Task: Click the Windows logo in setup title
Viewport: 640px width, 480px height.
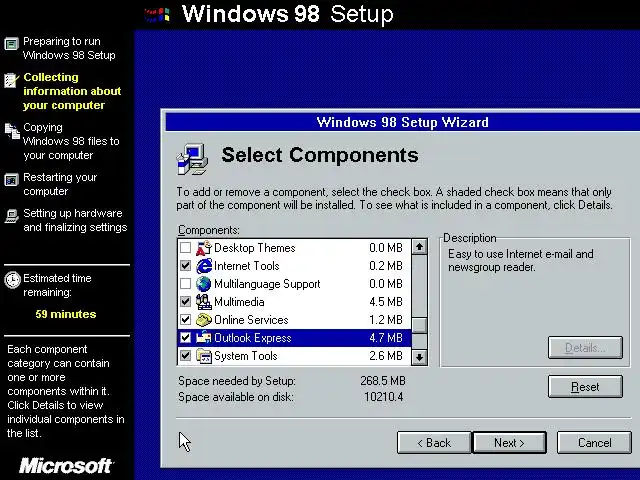Action: point(157,15)
